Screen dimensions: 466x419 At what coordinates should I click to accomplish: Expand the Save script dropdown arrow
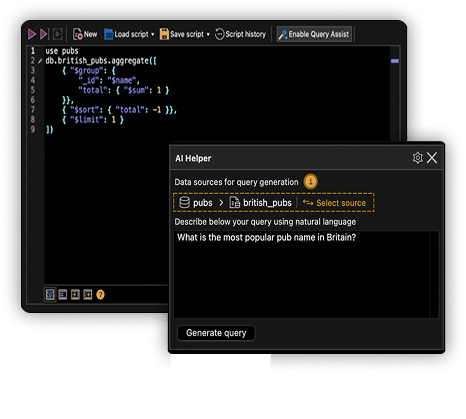(208, 34)
